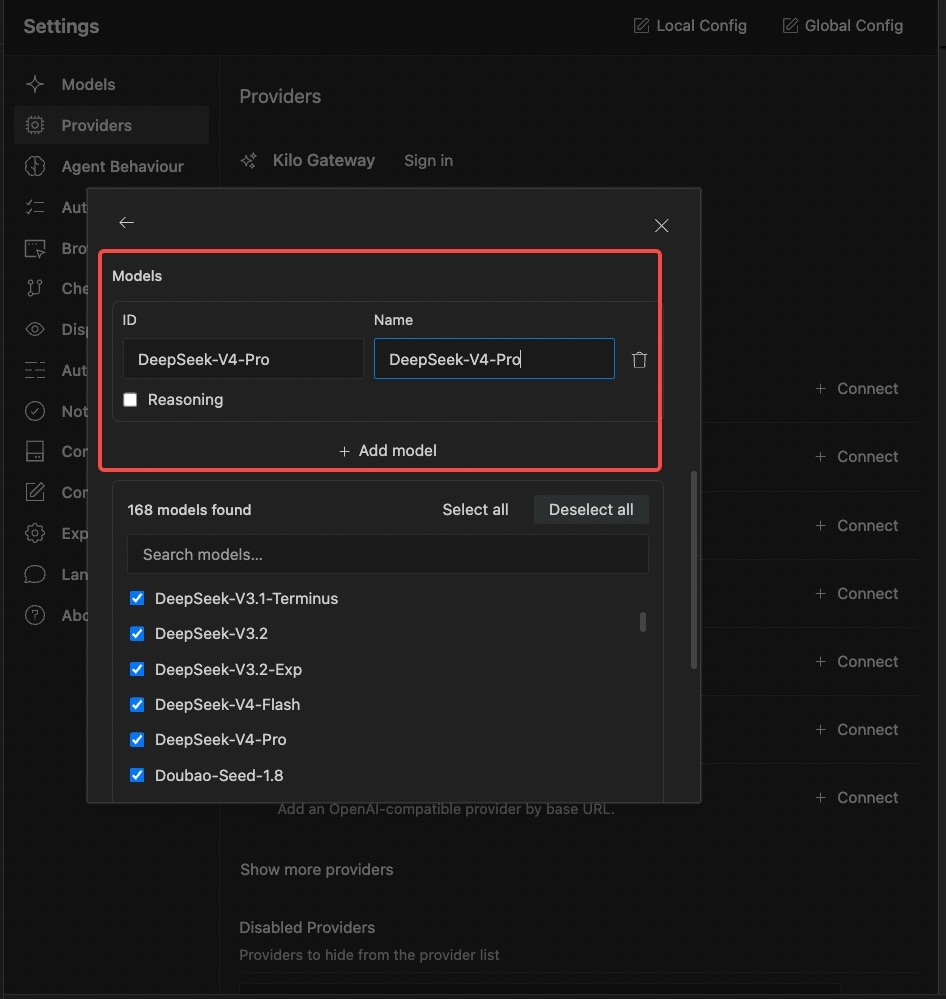The width and height of the screenshot is (946, 999).
Task: Click the pencil-square icon in sidebar
Action: pos(35,492)
